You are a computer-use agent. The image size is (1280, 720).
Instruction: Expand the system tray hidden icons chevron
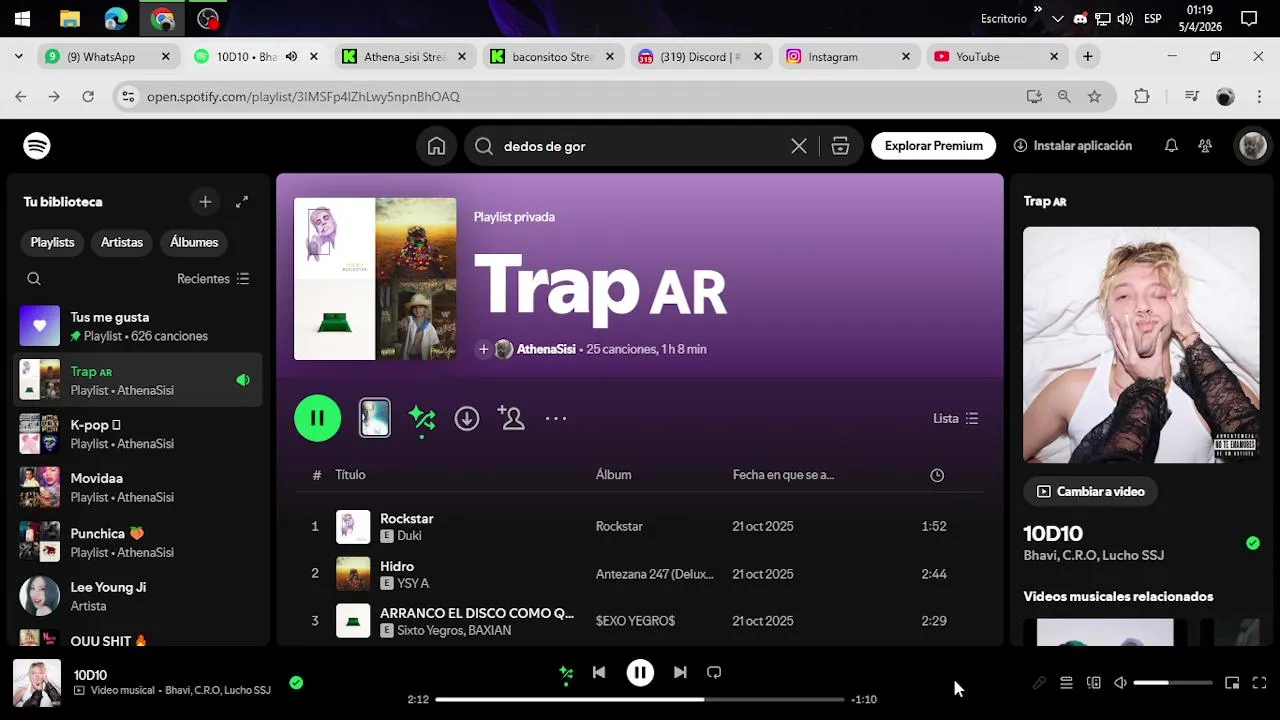[x=1057, y=18]
